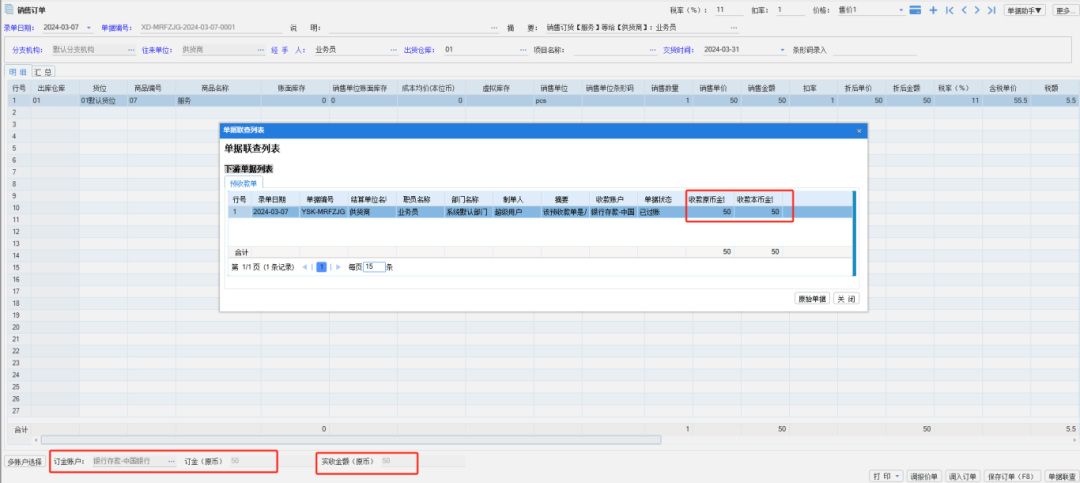
Task: Open the 录单日期 date dropdown
Action: click(x=88, y=27)
